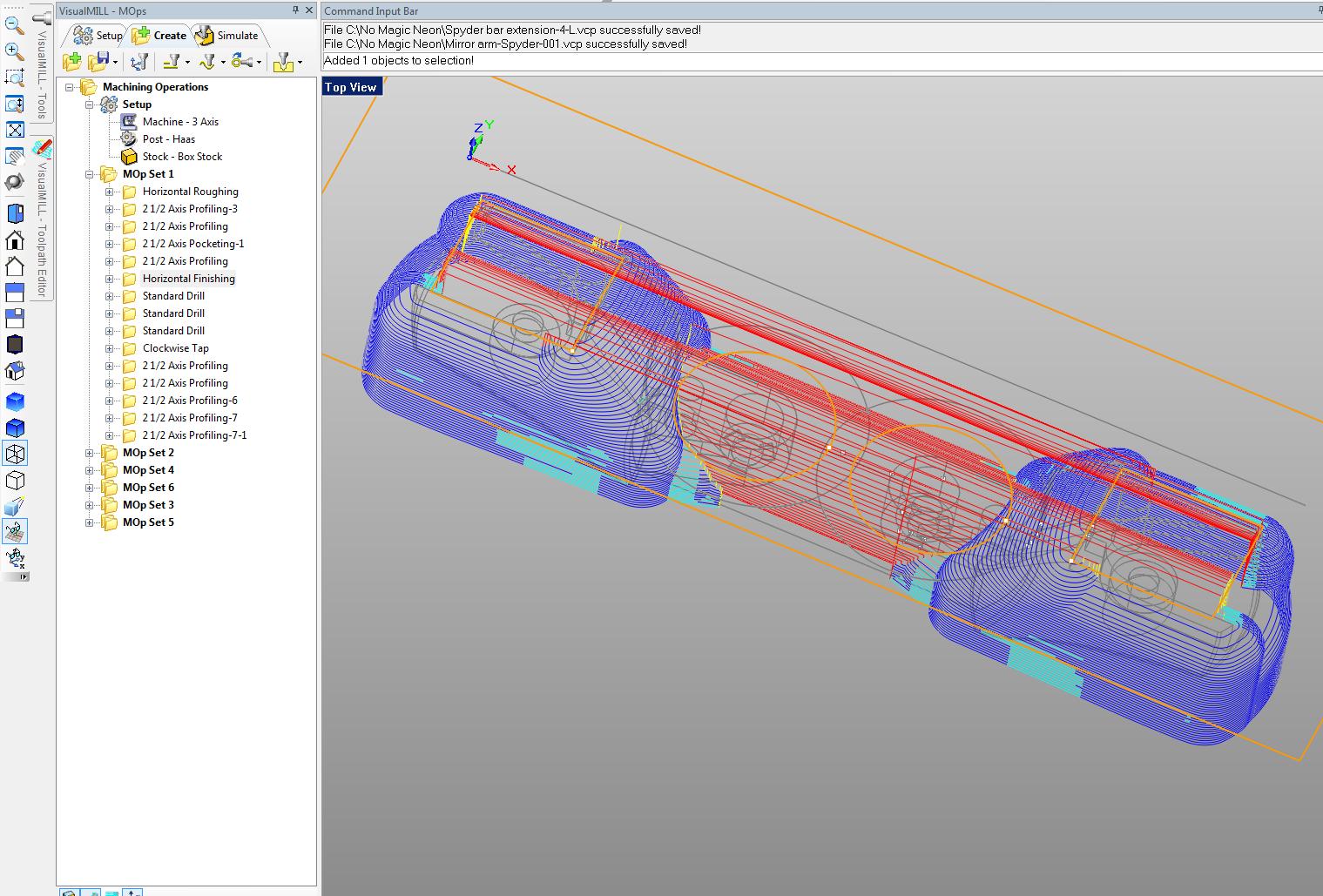
Task: Click the zoom out magnifier icon
Action: click(15, 25)
